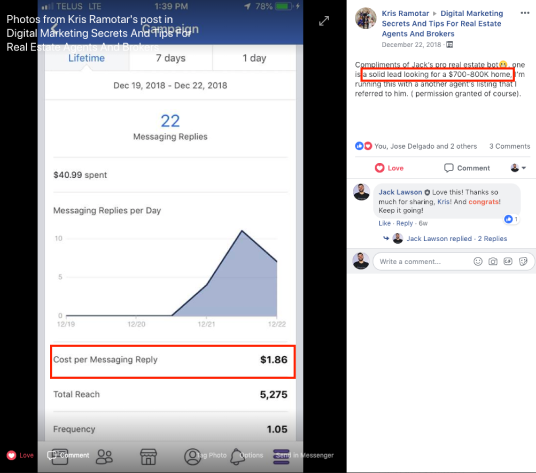Click the Kris mention in Jack's comment
The height and width of the screenshot is (473, 536).
coord(444,202)
